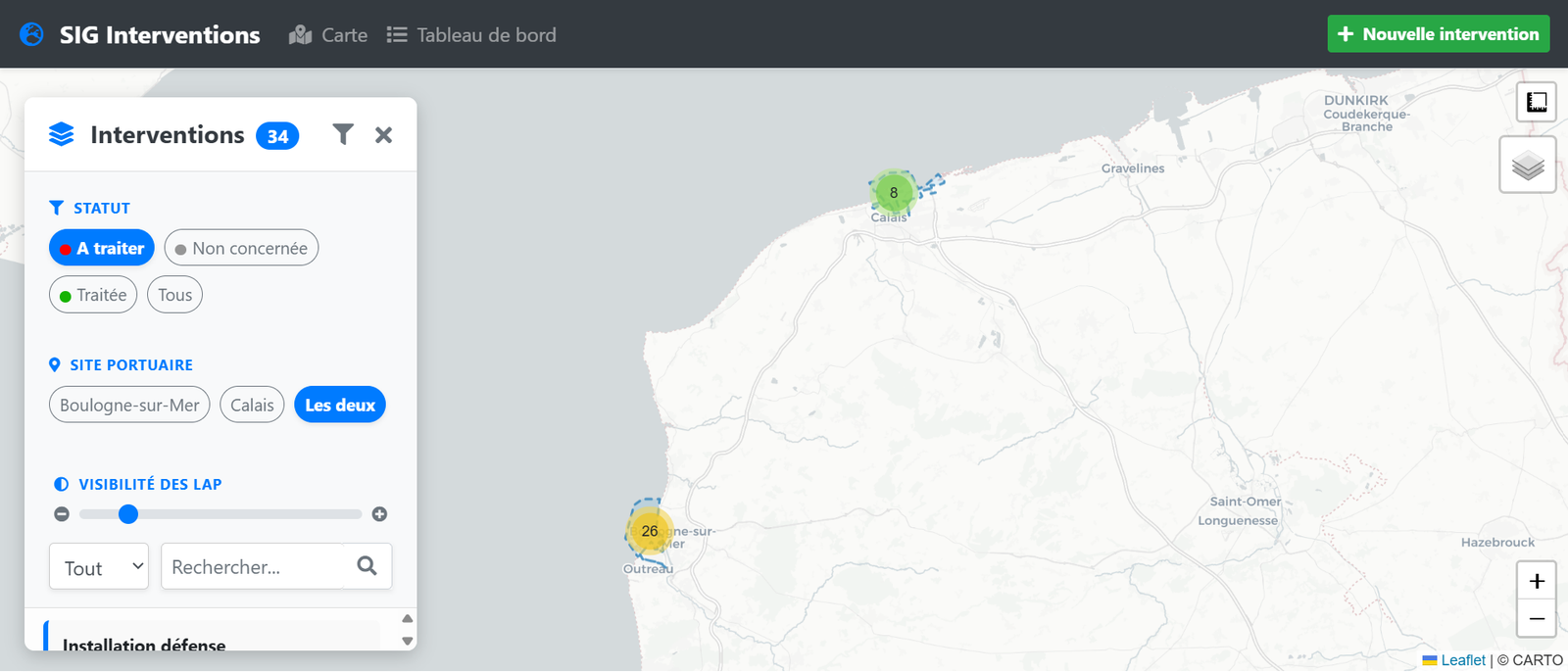Image resolution: width=1568 pixels, height=672 pixels.
Task: Create a Nouvelle intervention
Action: [1438, 34]
